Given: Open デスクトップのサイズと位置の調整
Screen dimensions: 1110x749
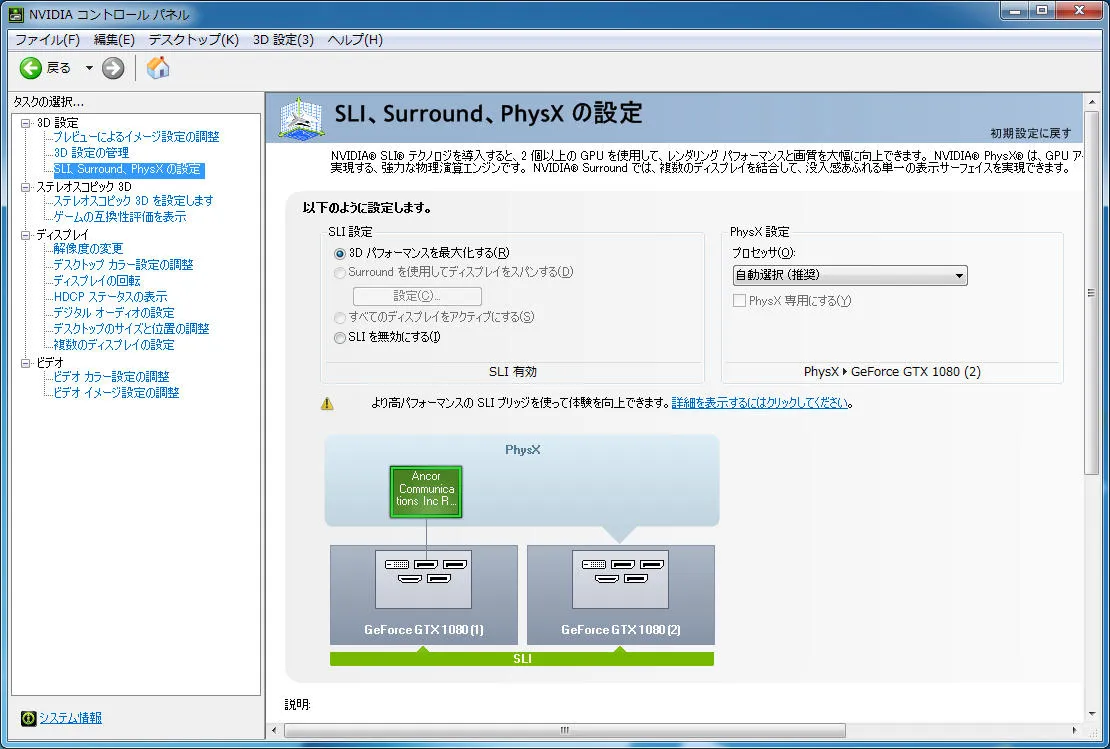Looking at the screenshot, I should (131, 329).
